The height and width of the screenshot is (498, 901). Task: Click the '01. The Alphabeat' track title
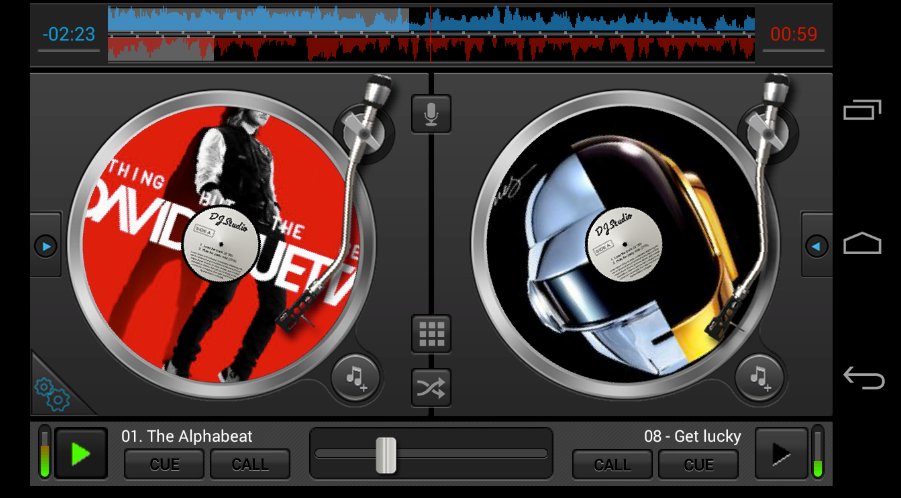click(x=187, y=437)
